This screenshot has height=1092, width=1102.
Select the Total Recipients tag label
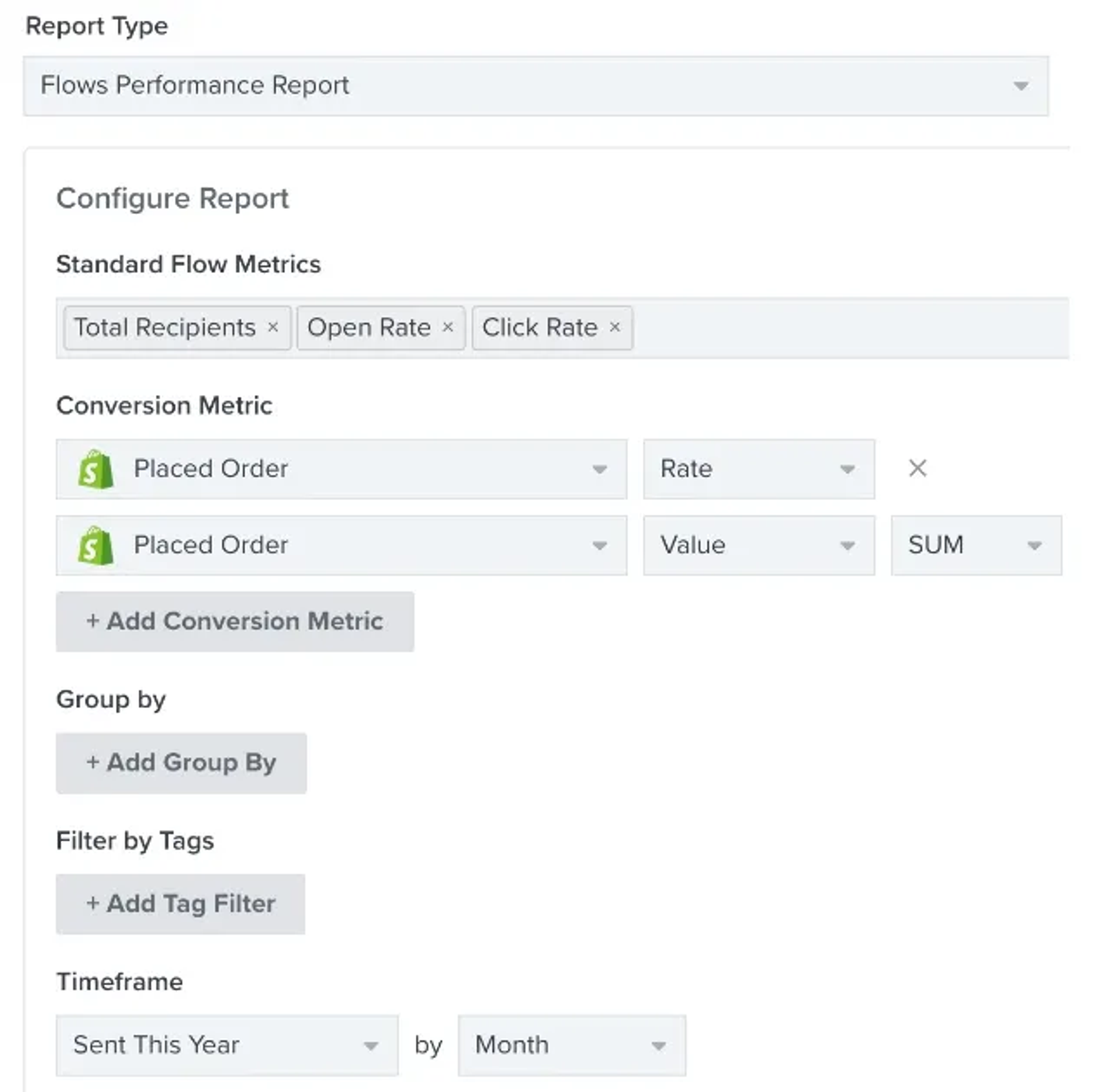tap(165, 327)
